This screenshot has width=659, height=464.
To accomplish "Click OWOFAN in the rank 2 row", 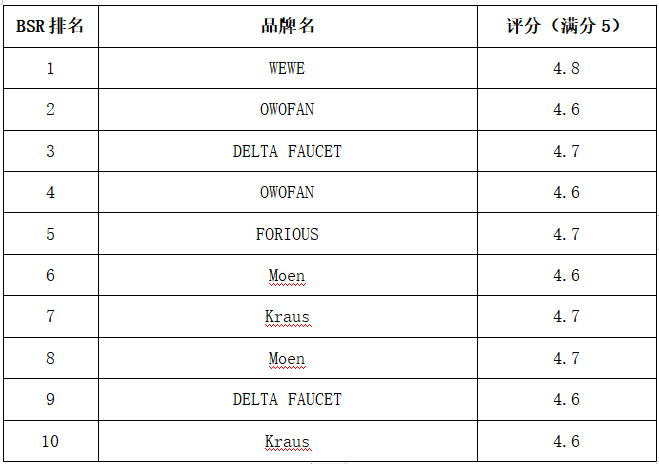I will pos(287,110).
